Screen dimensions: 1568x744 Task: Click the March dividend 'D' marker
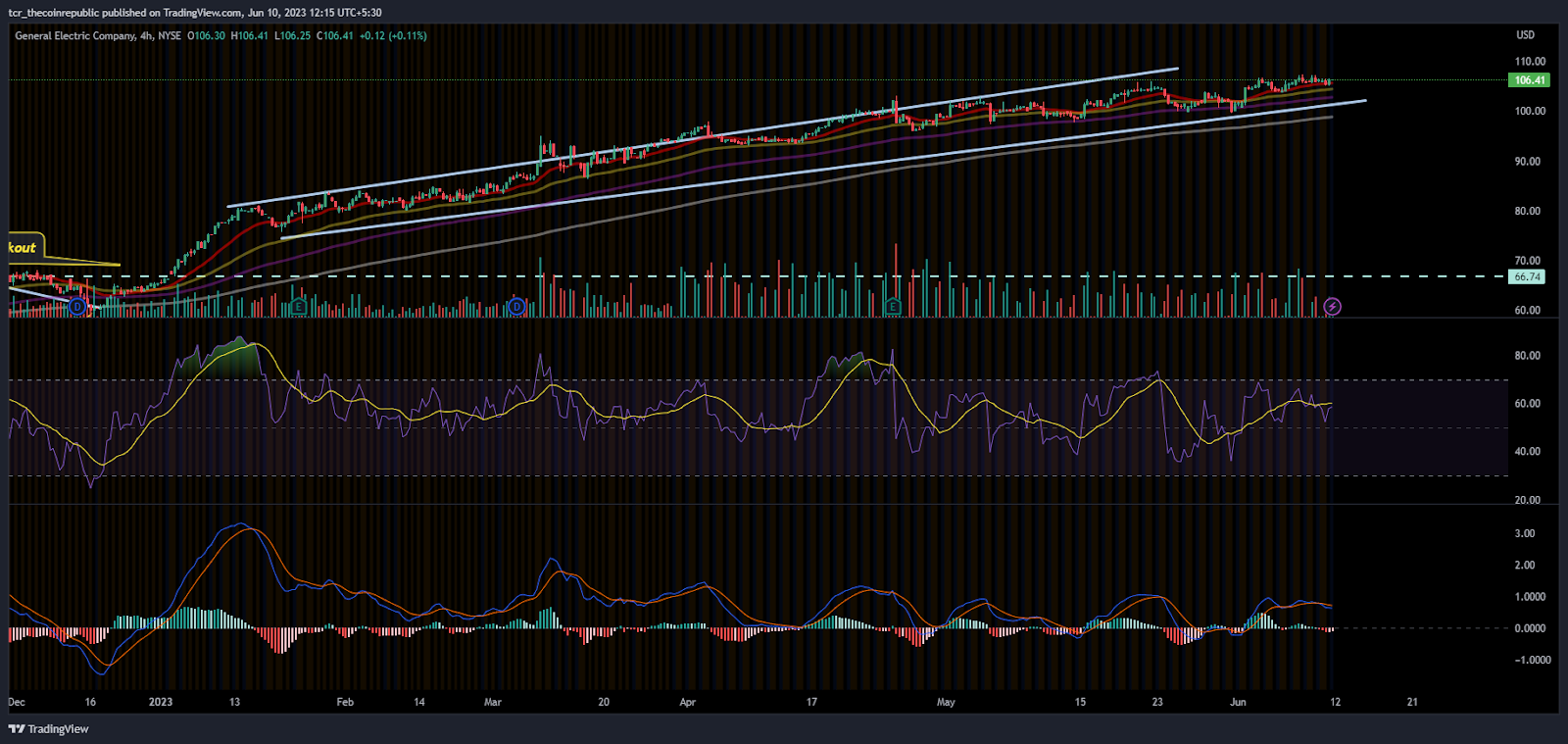516,307
